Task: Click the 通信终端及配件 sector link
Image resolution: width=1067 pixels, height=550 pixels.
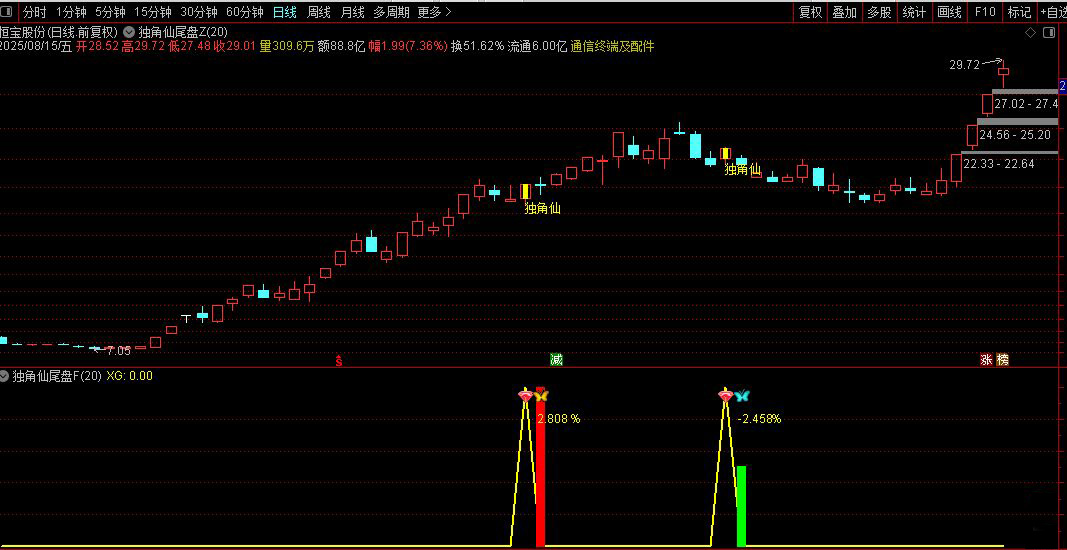Action: click(612, 46)
